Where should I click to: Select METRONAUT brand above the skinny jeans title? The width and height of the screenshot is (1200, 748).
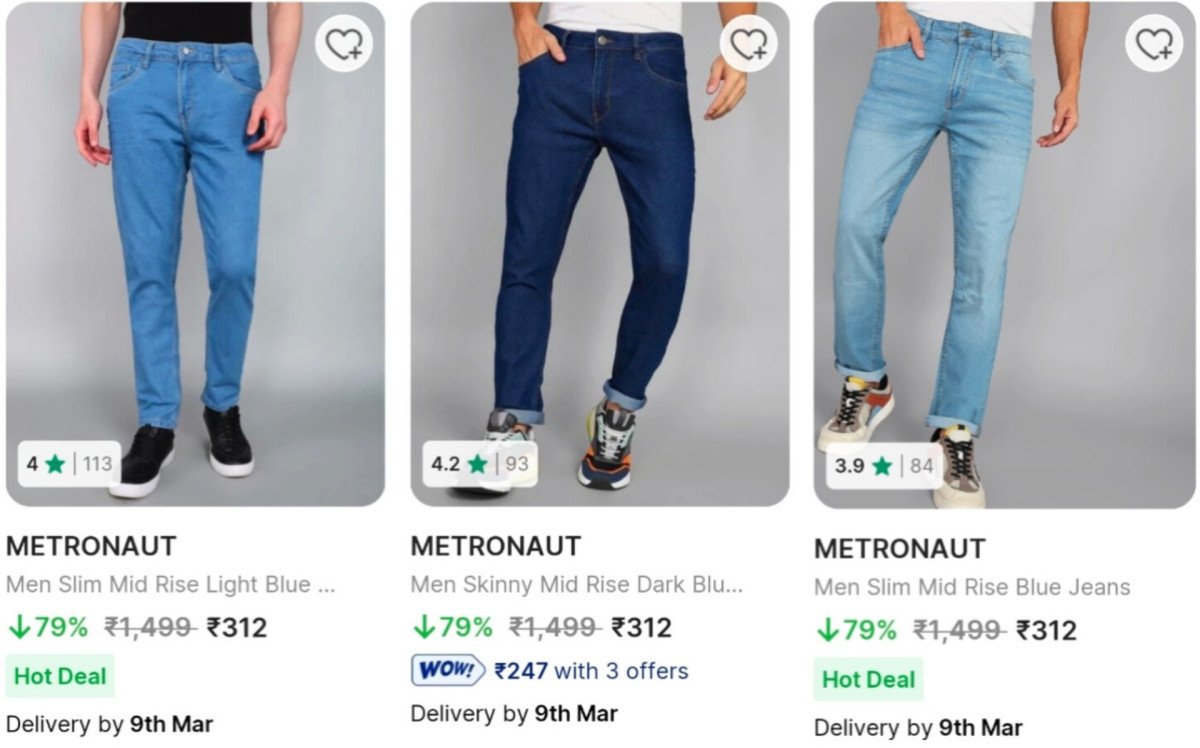[x=495, y=546]
